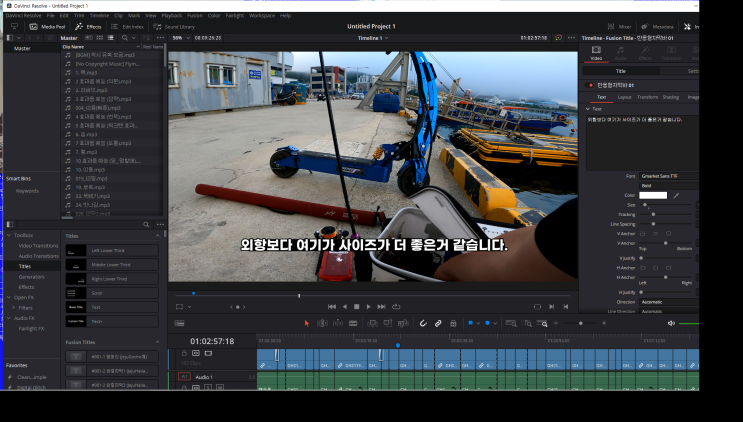Click into the title text box

pos(643,142)
